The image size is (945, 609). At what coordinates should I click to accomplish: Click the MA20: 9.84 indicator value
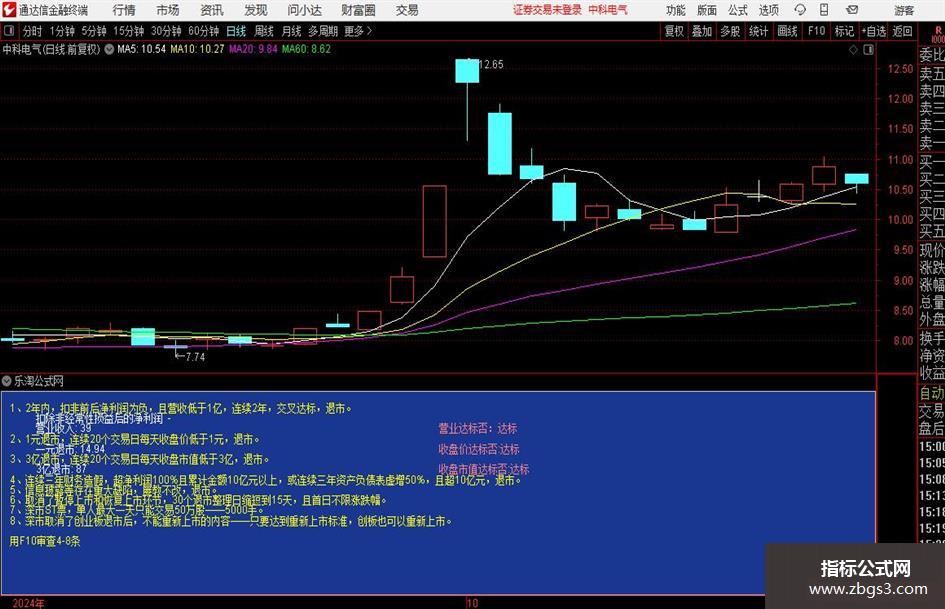point(253,49)
